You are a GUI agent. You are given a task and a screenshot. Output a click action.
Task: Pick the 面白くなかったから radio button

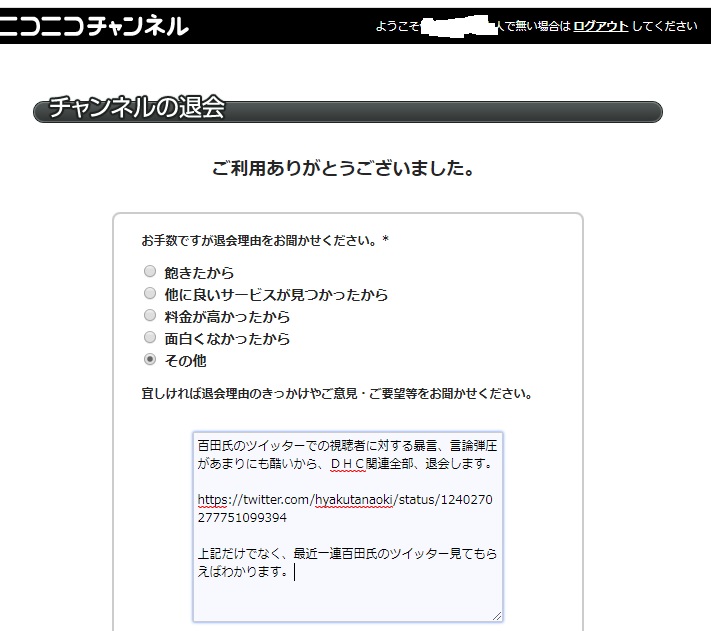(150, 337)
